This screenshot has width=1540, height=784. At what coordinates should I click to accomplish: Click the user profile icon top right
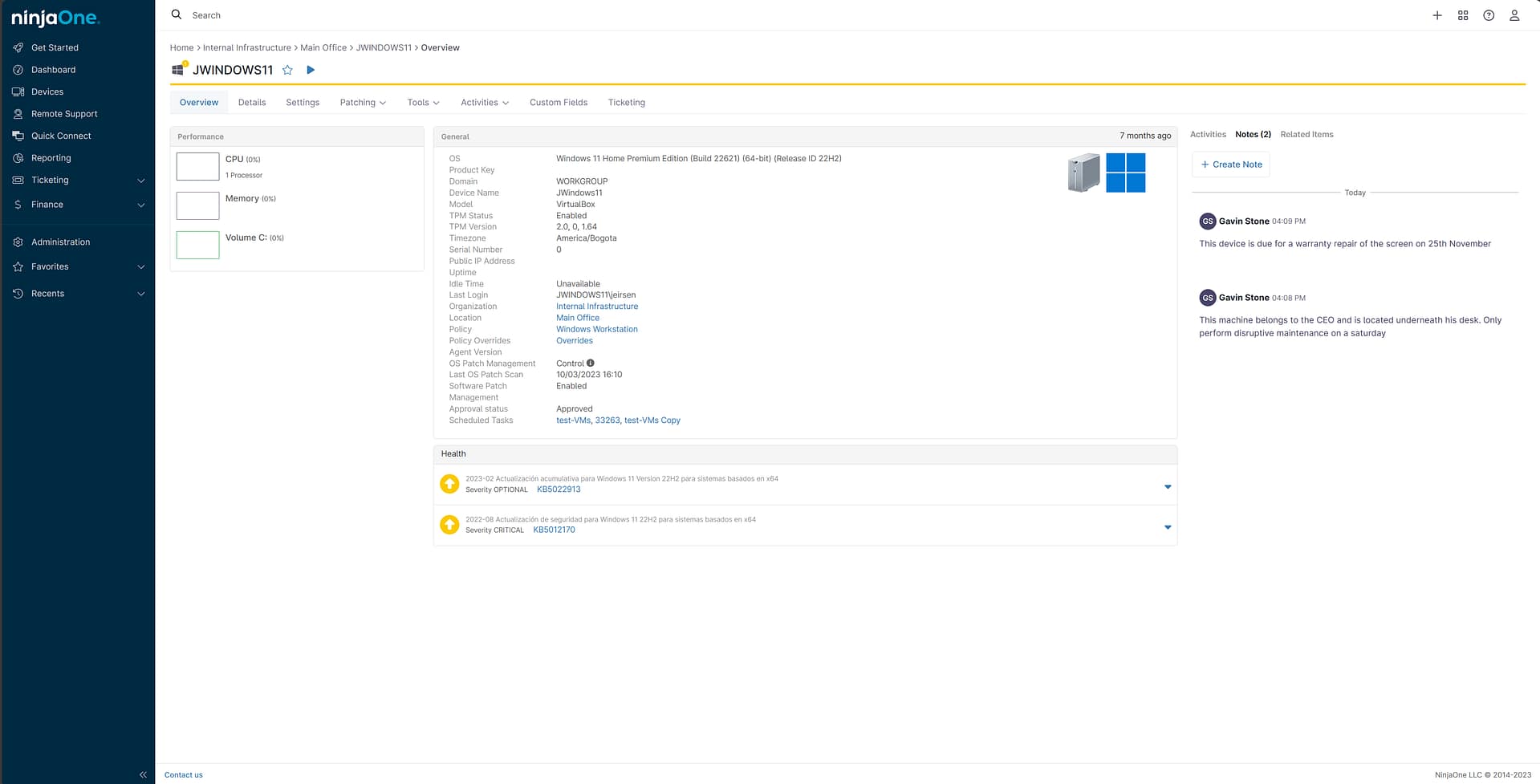pos(1514,15)
